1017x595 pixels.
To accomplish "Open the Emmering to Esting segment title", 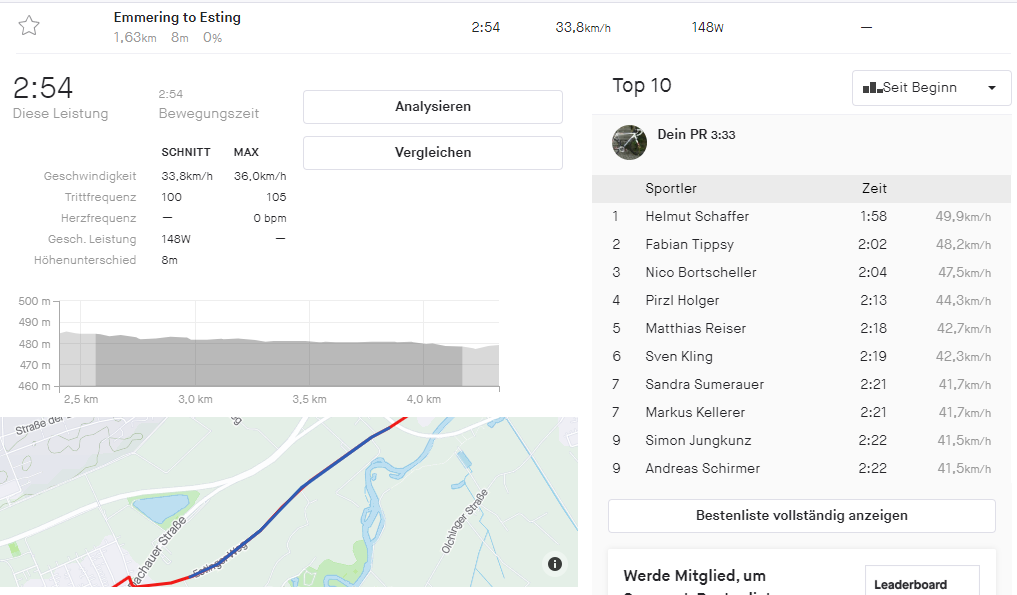I will click(x=177, y=18).
